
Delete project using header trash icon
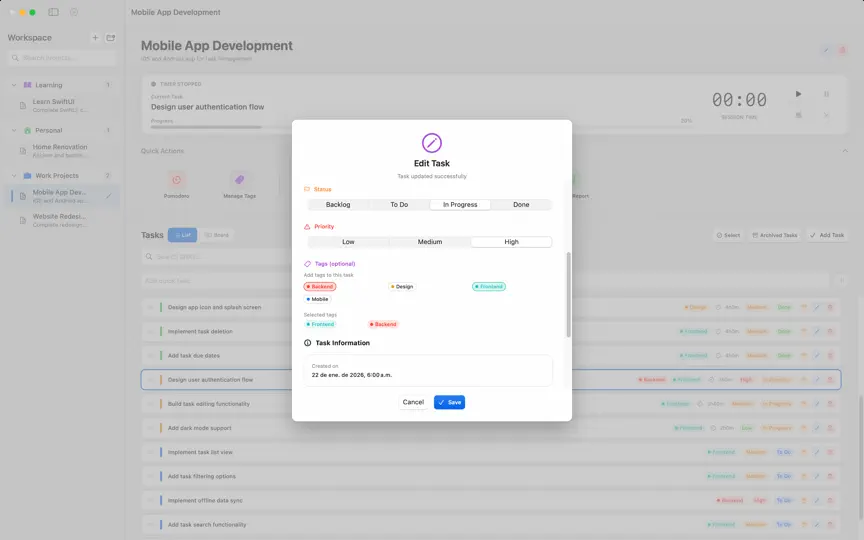(x=842, y=50)
